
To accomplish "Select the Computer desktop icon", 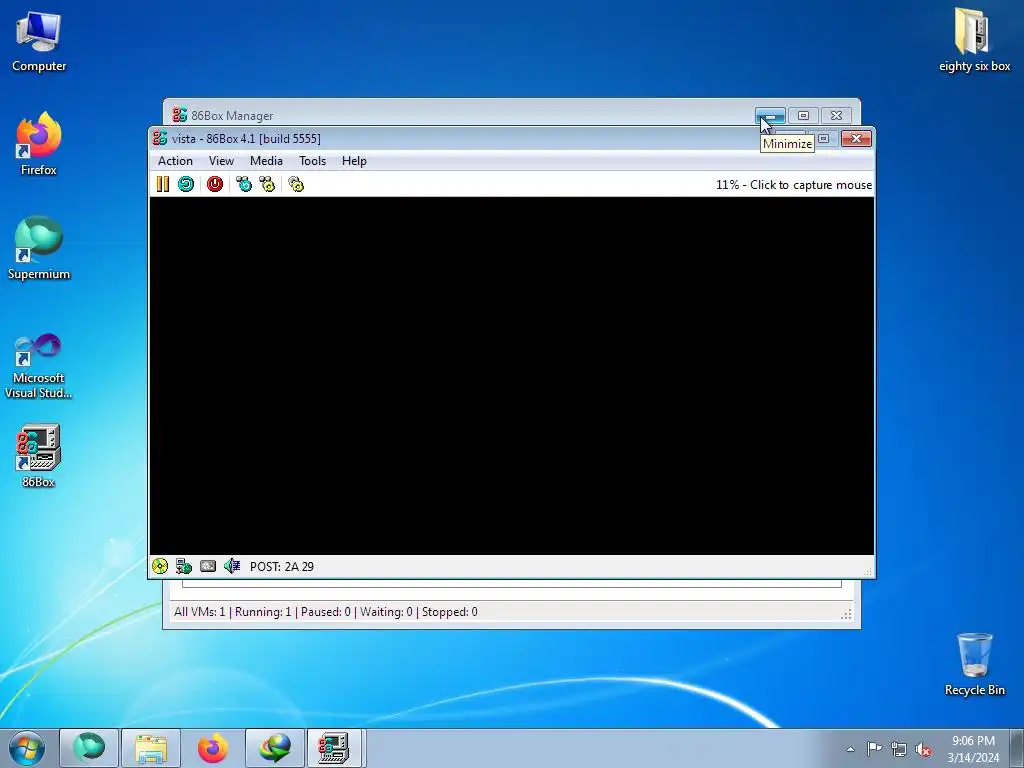I will (x=39, y=42).
